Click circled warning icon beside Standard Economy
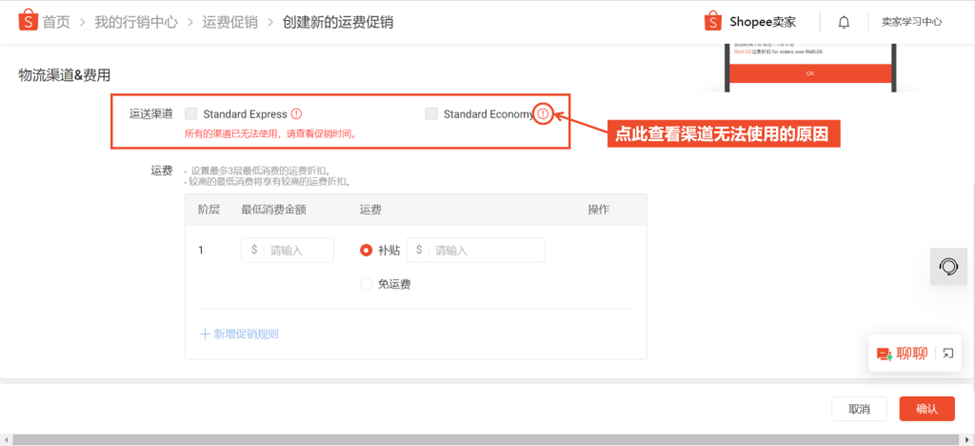The height and width of the screenshot is (446, 975). point(543,114)
